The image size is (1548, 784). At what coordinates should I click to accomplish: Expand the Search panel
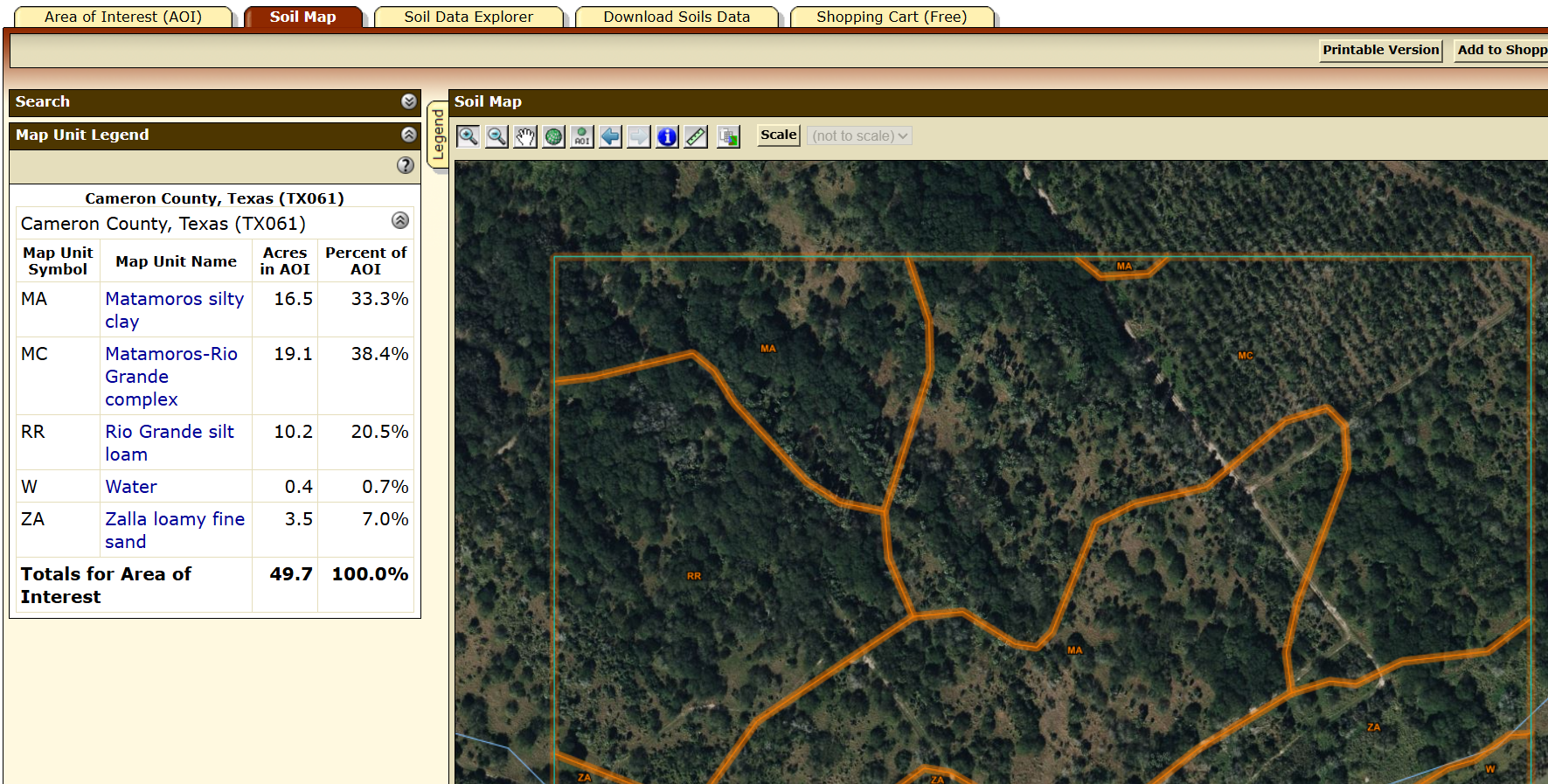(408, 101)
